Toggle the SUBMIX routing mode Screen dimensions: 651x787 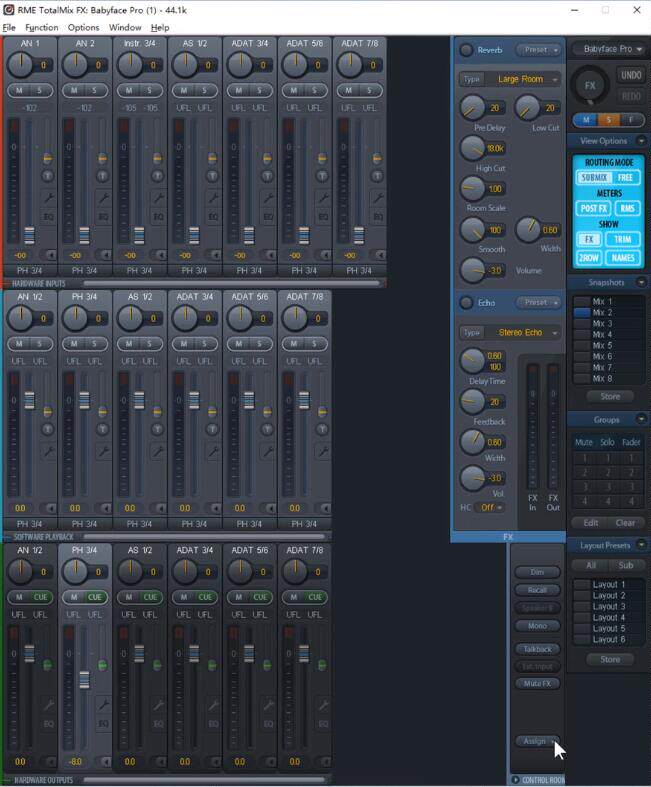click(x=594, y=178)
